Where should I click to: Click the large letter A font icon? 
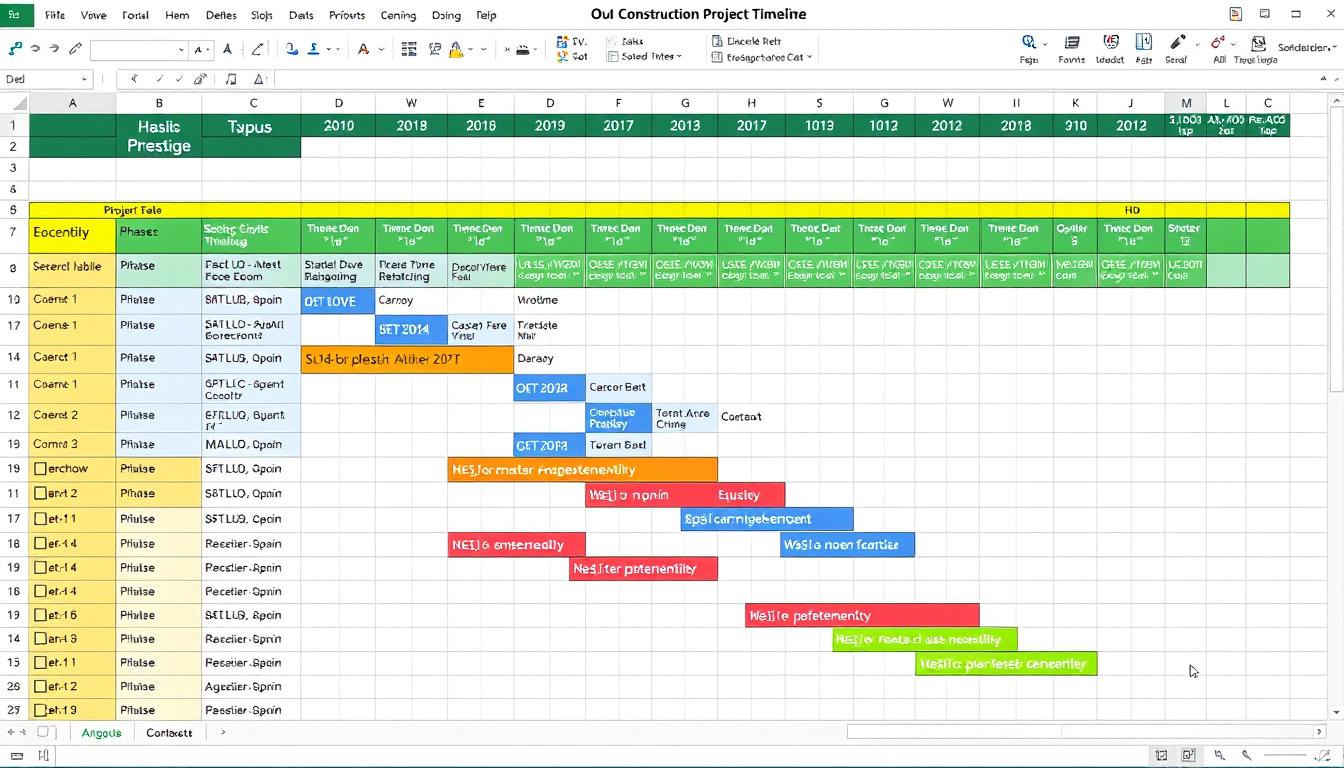pyautogui.click(x=227, y=49)
